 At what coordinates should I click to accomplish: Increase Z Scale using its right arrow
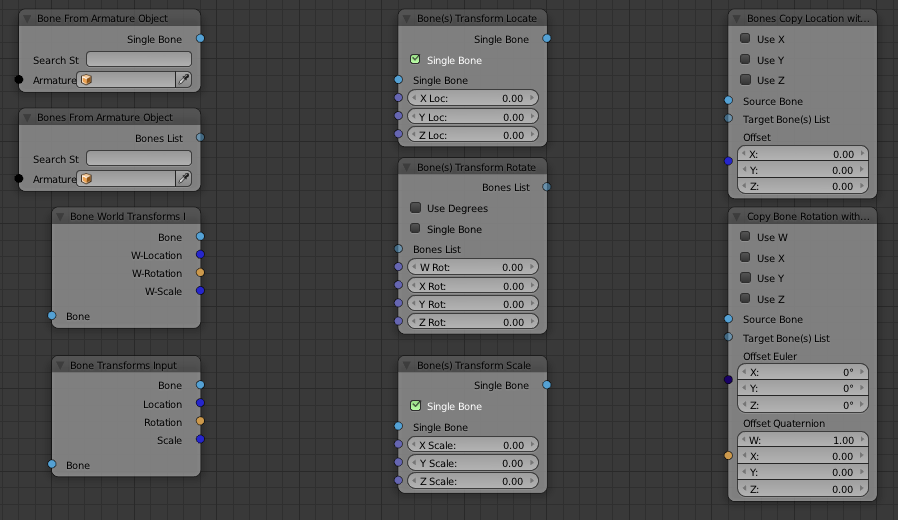(x=532, y=482)
